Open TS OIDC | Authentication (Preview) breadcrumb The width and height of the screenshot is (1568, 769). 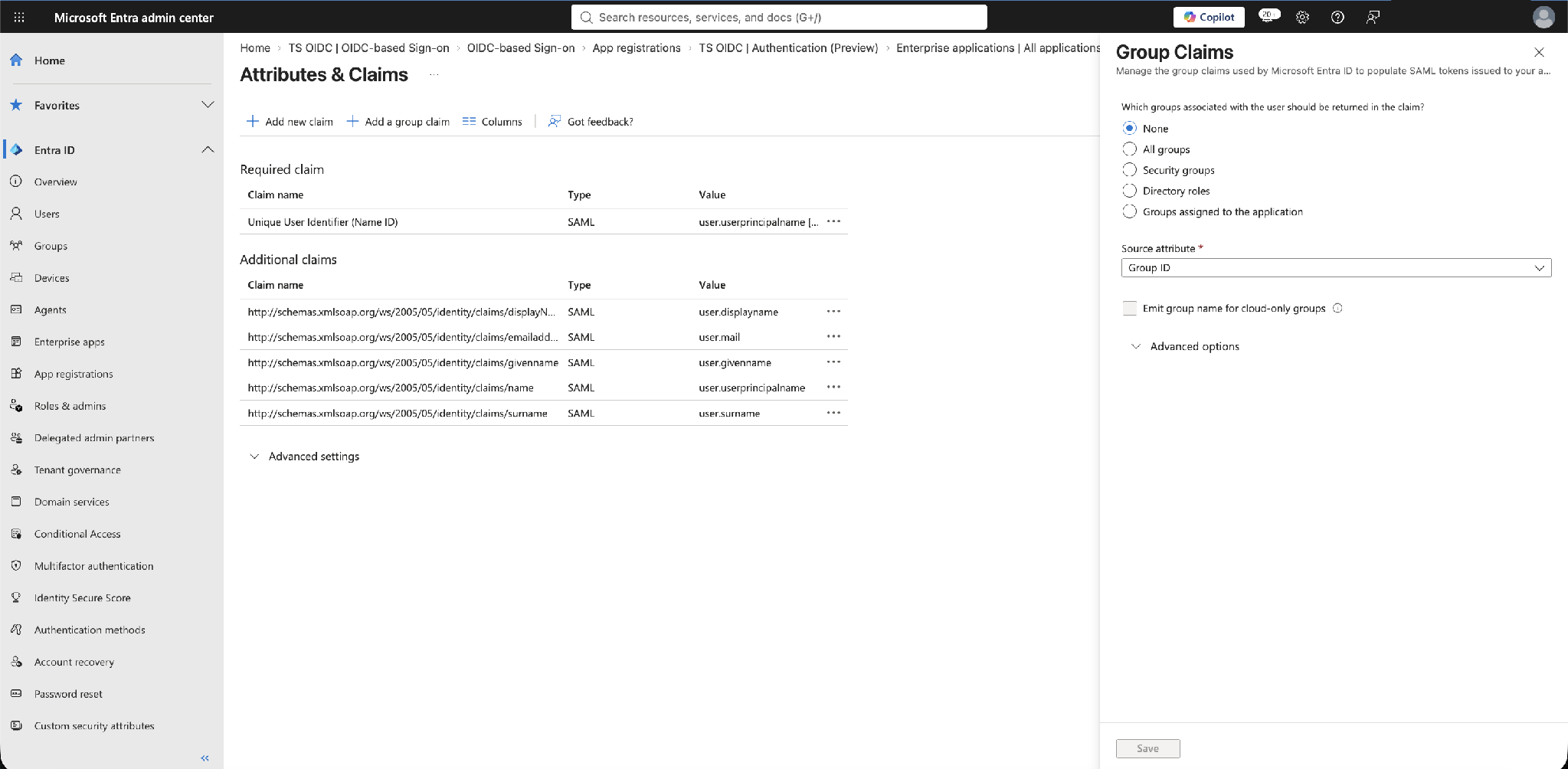(x=788, y=47)
